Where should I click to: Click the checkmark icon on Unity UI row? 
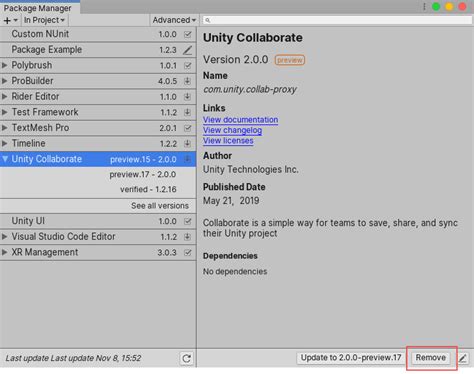(188, 221)
